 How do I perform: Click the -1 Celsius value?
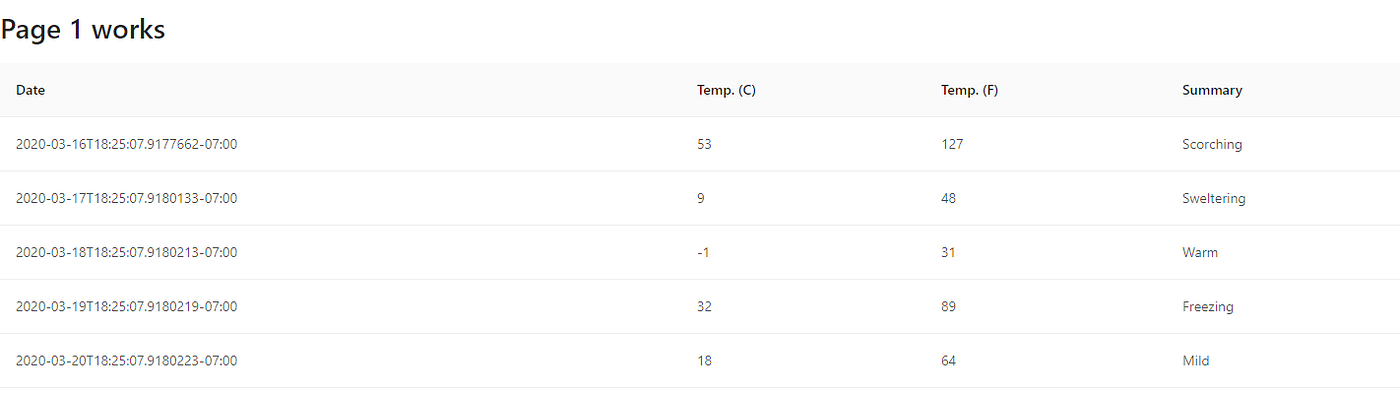(703, 252)
